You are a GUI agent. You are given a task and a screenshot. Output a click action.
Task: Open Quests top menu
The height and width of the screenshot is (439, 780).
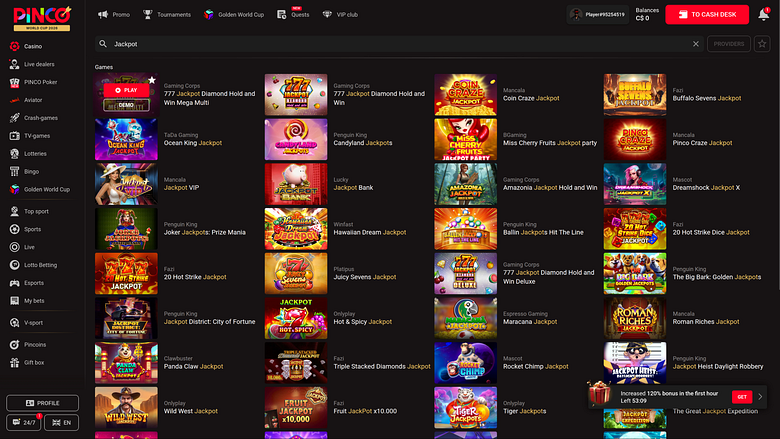click(x=293, y=14)
